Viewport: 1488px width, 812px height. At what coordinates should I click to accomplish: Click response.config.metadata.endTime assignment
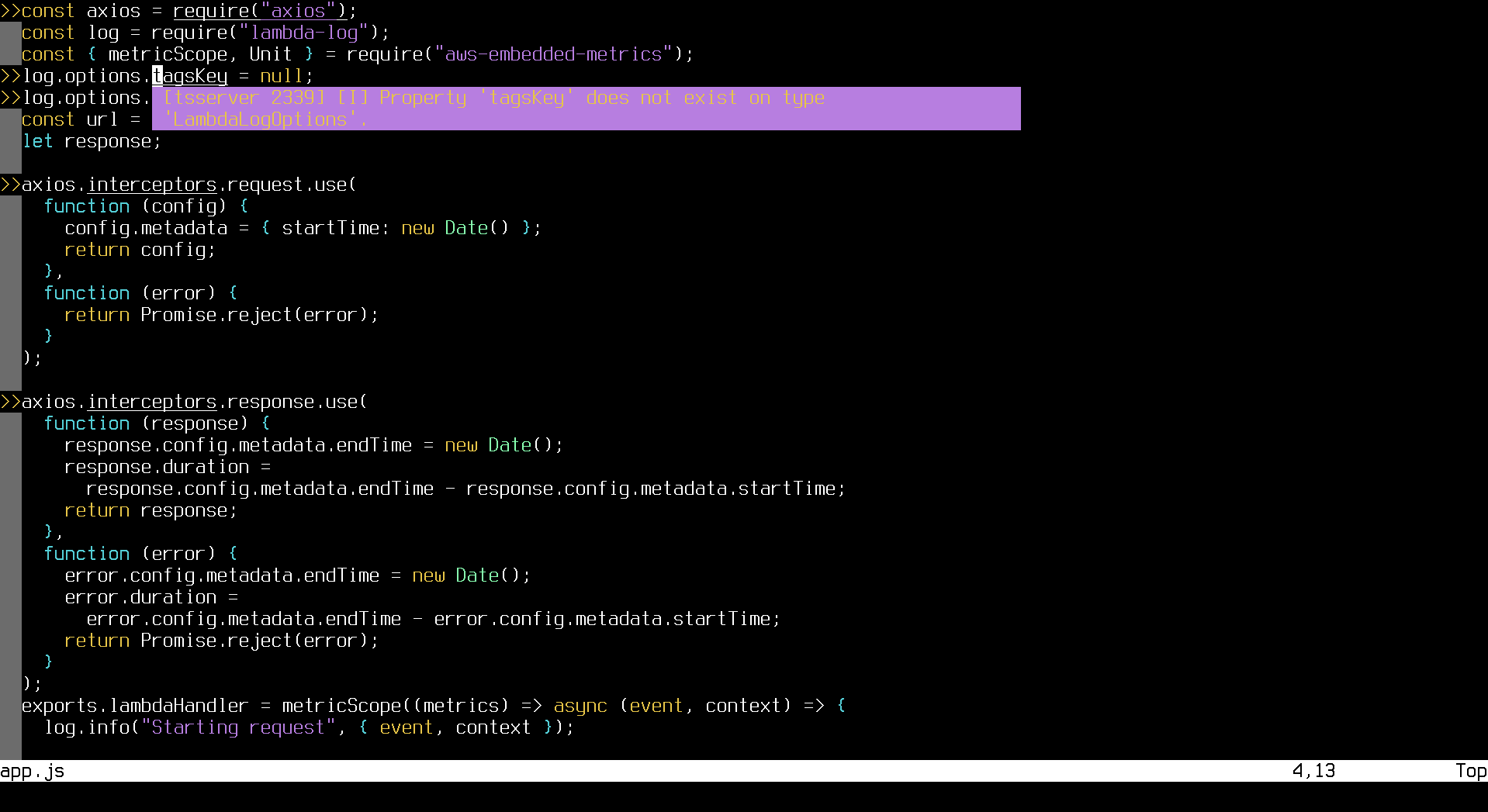point(314,445)
